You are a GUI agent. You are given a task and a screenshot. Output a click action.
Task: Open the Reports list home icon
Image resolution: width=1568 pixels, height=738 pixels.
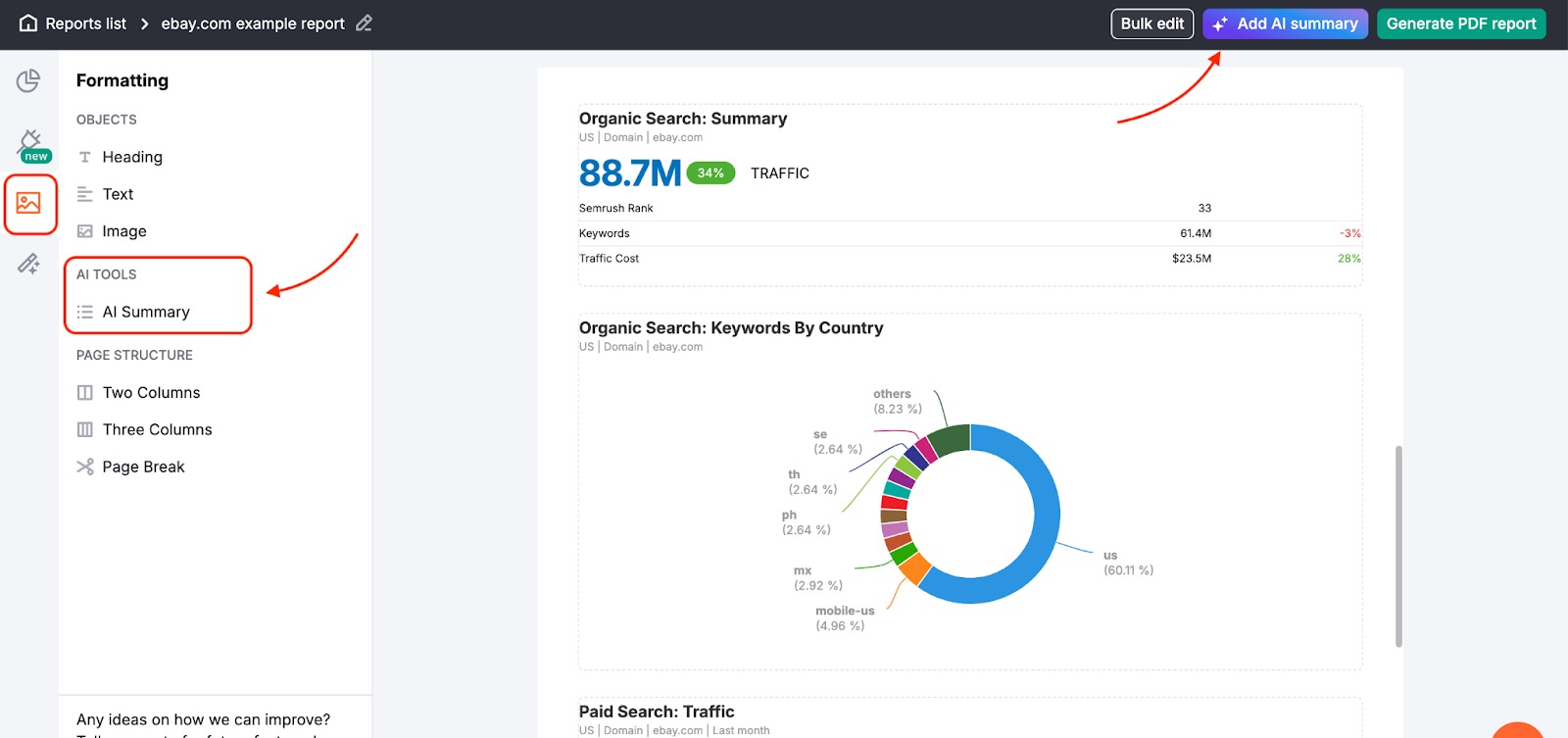(29, 24)
